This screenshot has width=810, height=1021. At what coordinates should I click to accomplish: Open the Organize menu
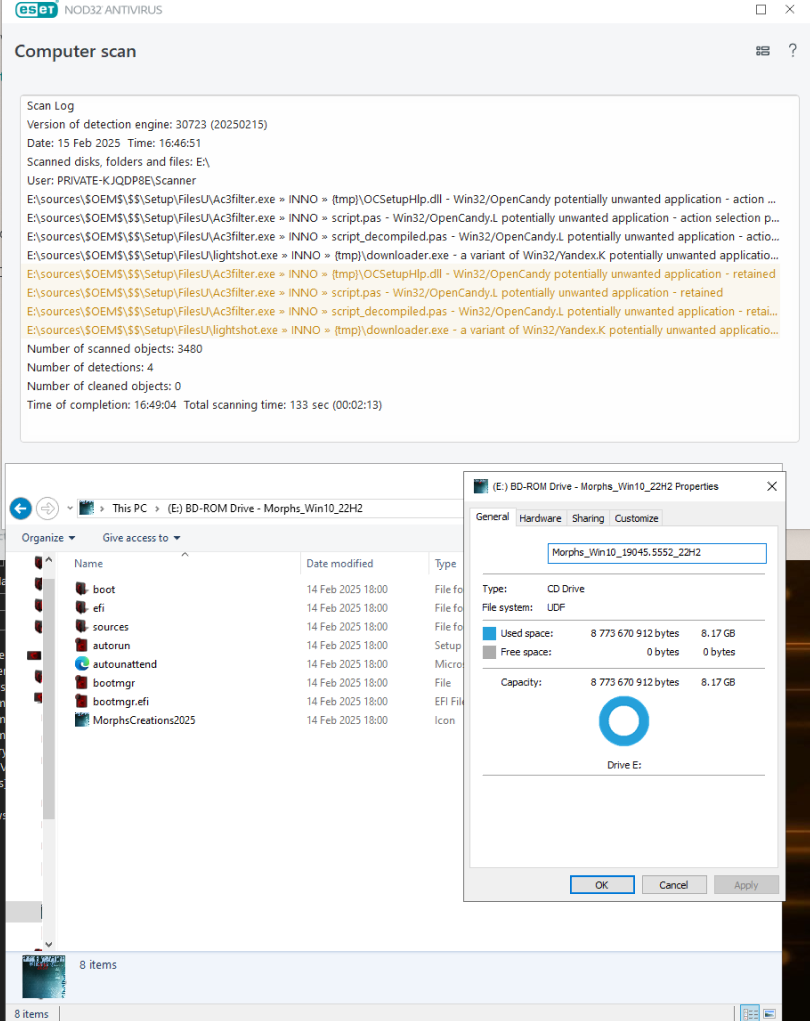point(48,538)
